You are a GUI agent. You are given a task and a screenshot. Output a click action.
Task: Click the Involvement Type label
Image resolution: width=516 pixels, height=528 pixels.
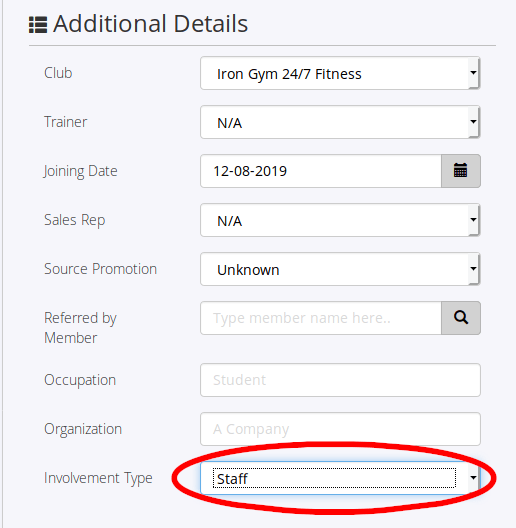click(98, 478)
